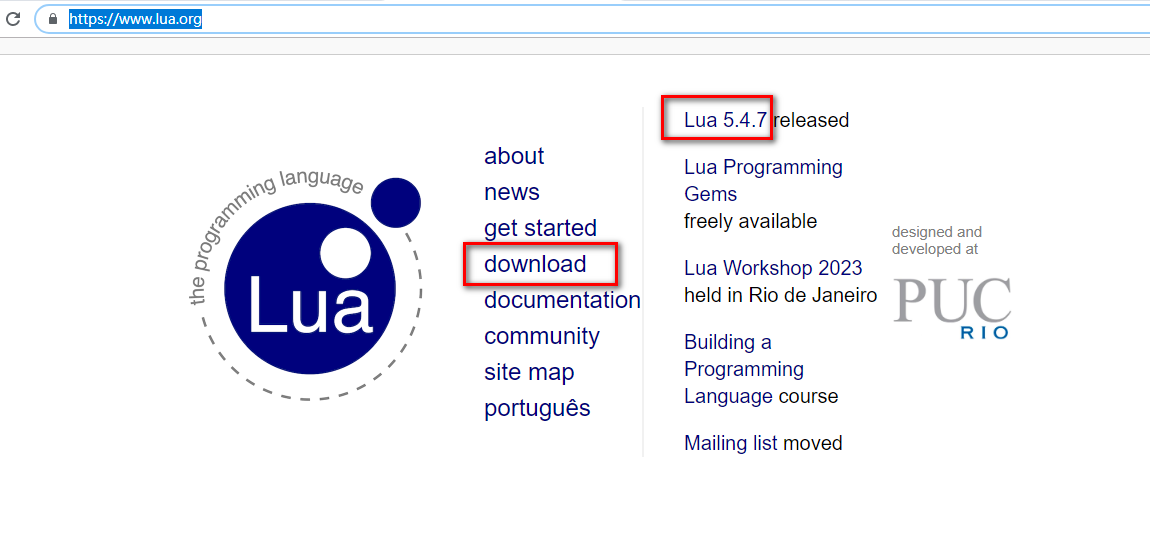Viewport: 1150px width, 543px height.
Task: Open the Mailing list link
Action: [730, 443]
